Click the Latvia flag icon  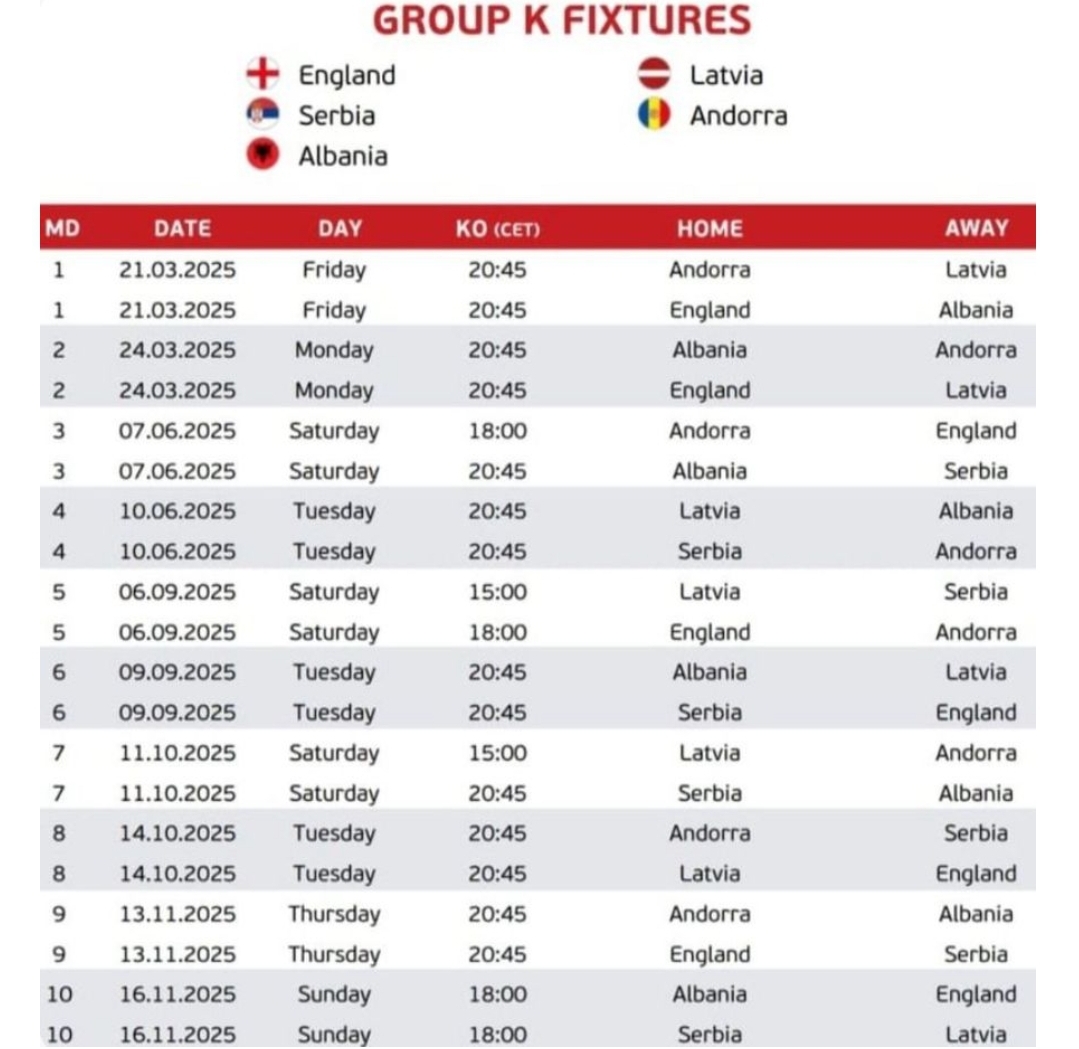pyautogui.click(x=654, y=74)
